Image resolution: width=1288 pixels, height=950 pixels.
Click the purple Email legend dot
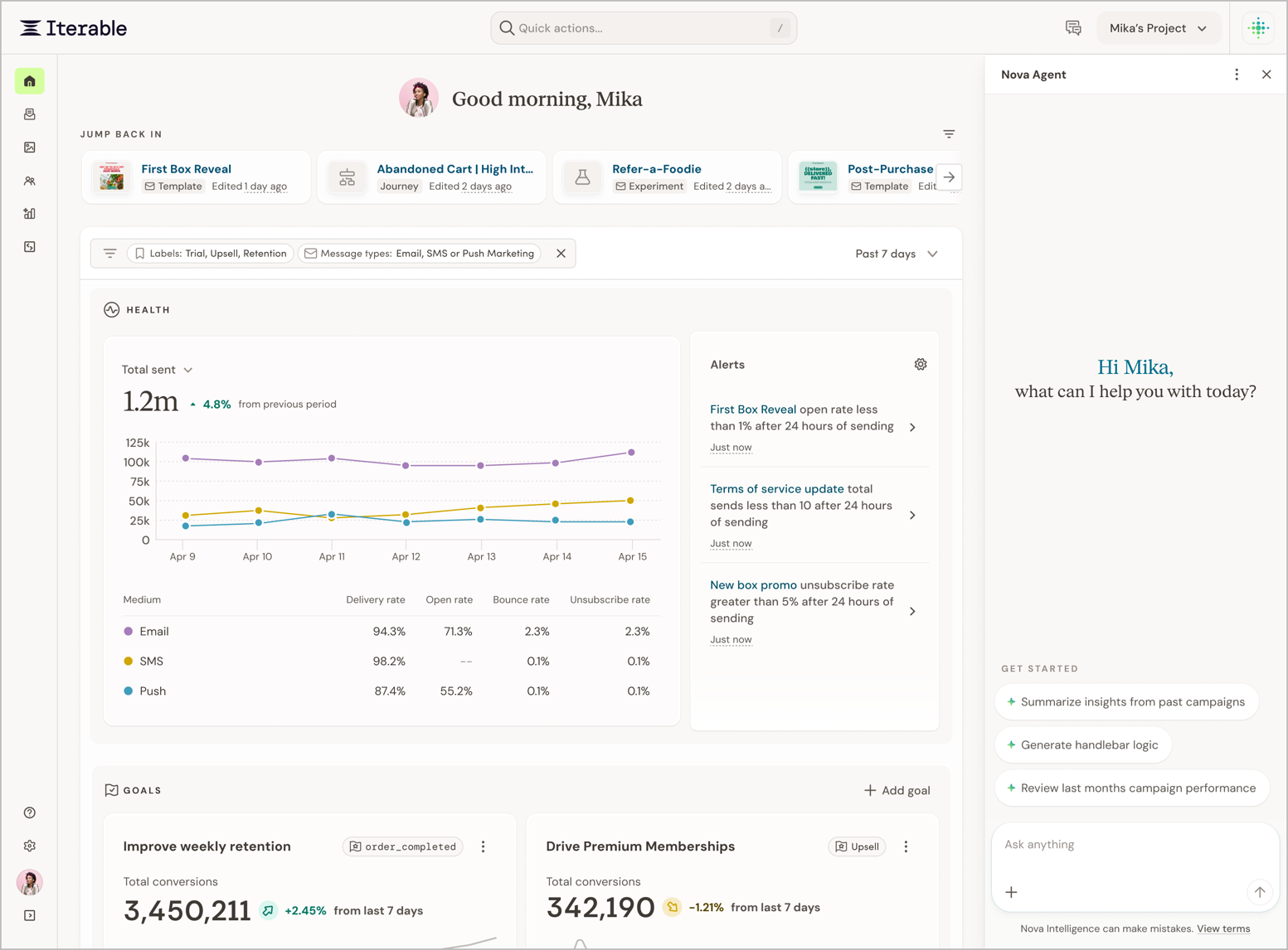[128, 632]
